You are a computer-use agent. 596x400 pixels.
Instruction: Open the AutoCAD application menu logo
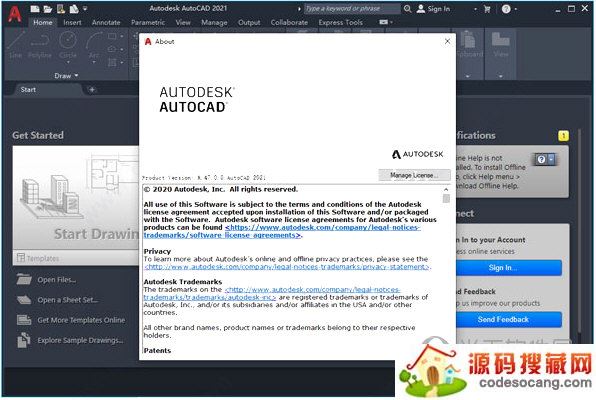coord(14,14)
